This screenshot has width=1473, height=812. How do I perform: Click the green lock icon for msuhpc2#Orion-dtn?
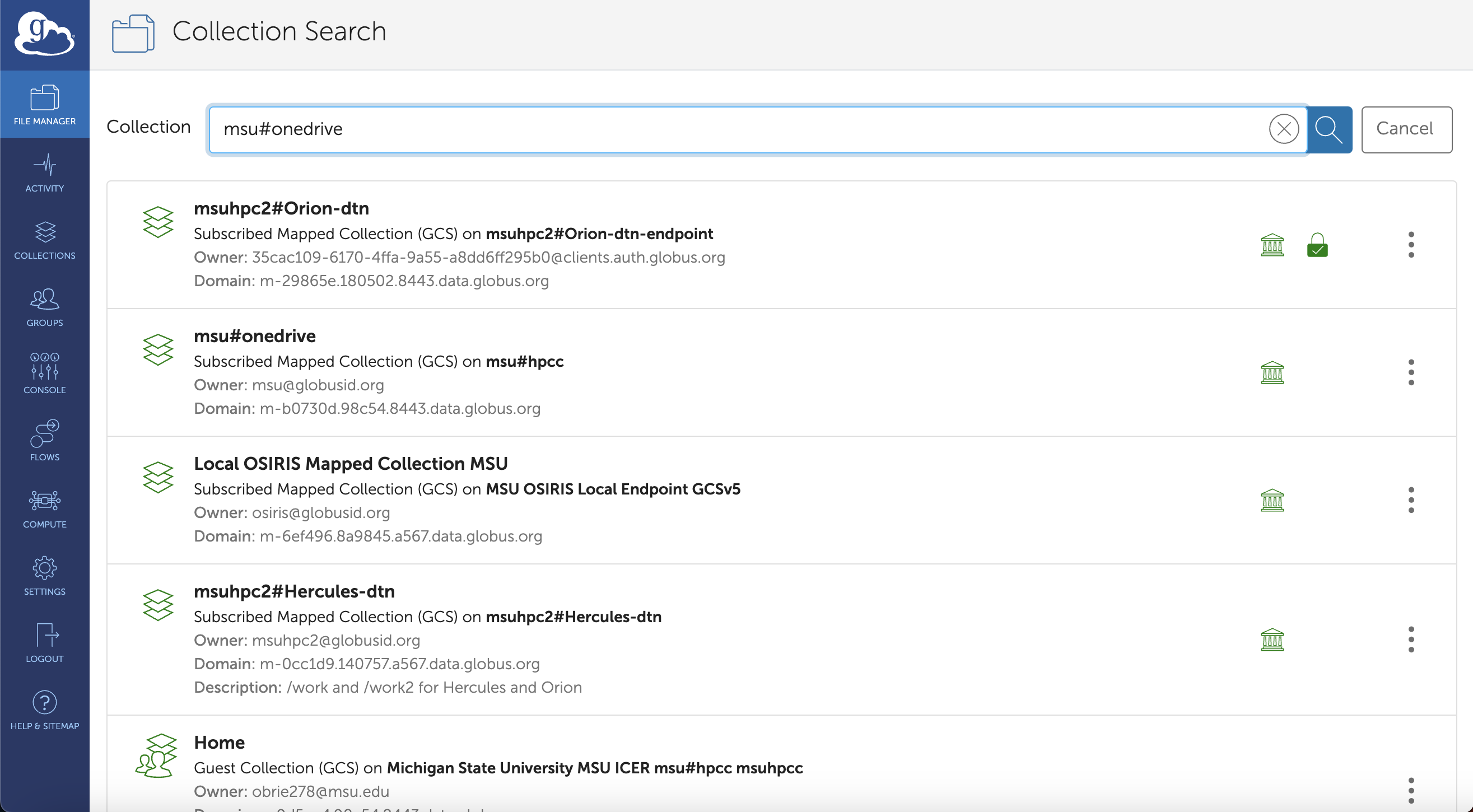coord(1317,245)
